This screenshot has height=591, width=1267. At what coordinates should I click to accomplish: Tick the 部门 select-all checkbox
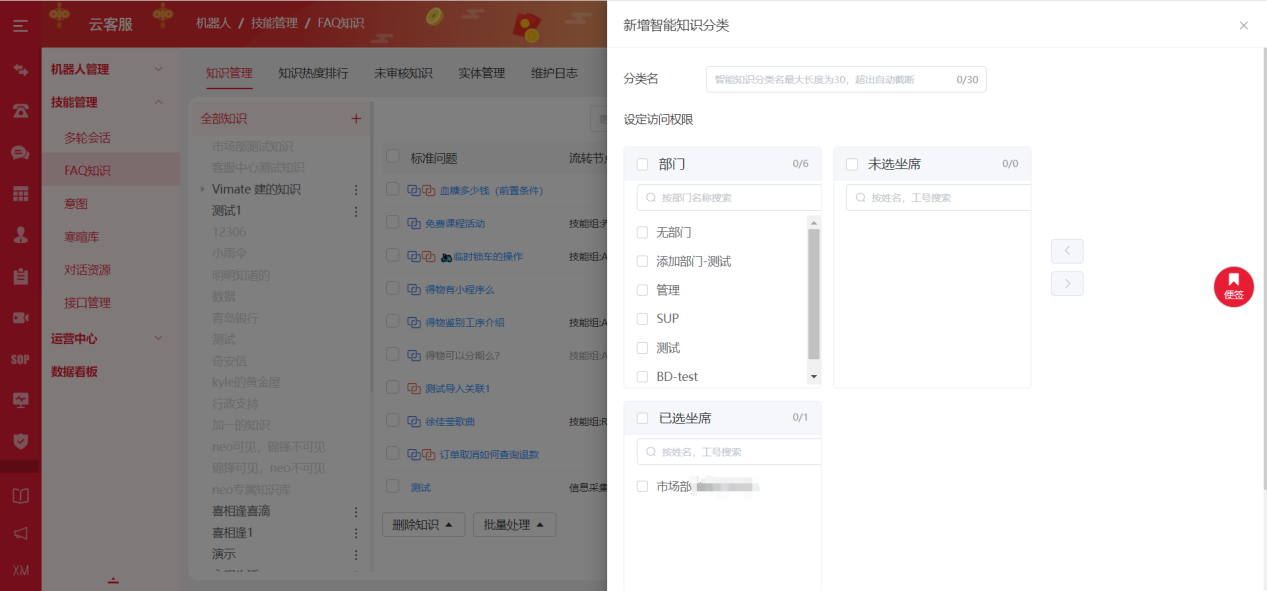642,164
